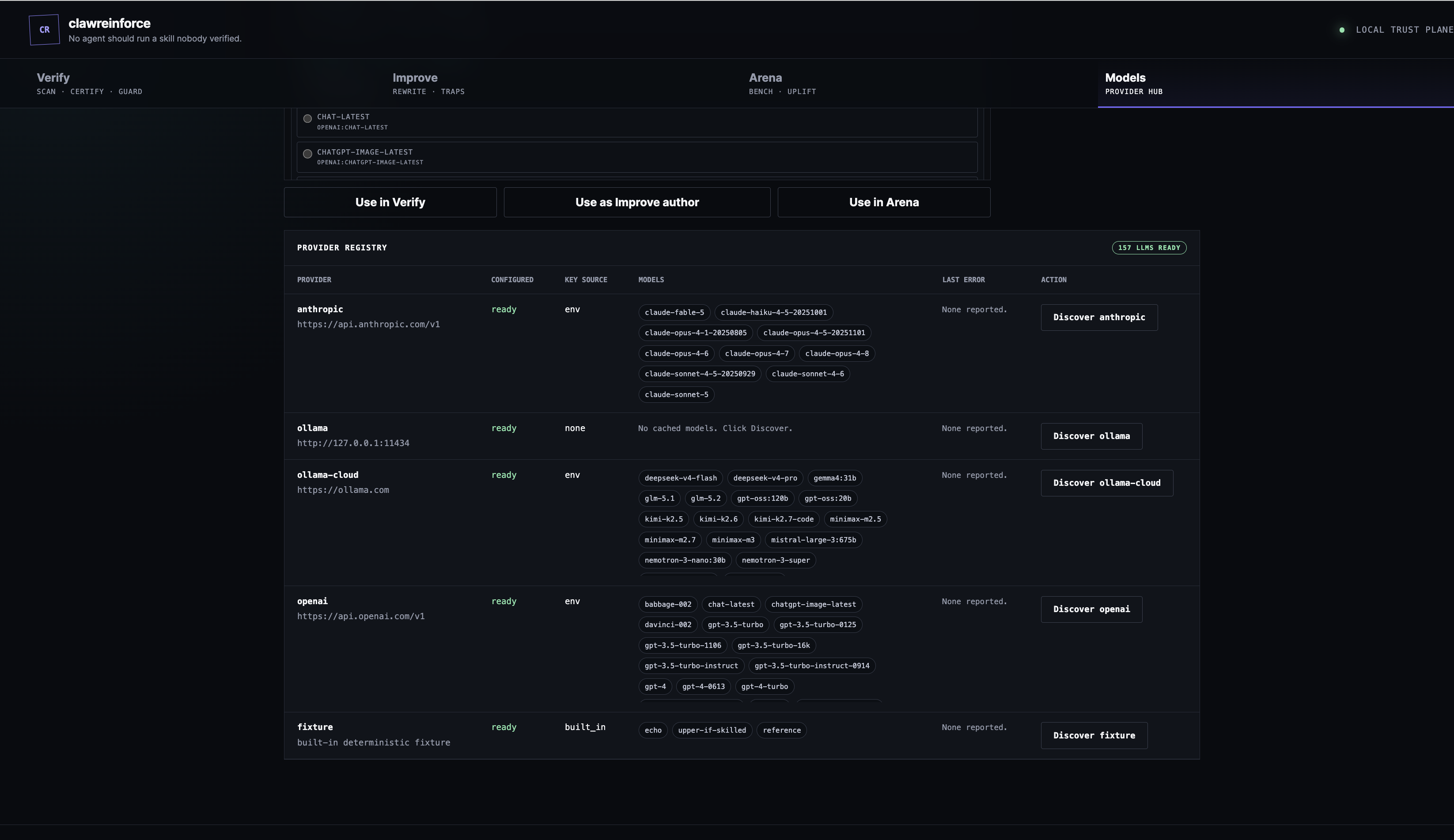Image resolution: width=1454 pixels, height=840 pixels.
Task: Click the LAST ERROR column header
Action: [x=963, y=280]
